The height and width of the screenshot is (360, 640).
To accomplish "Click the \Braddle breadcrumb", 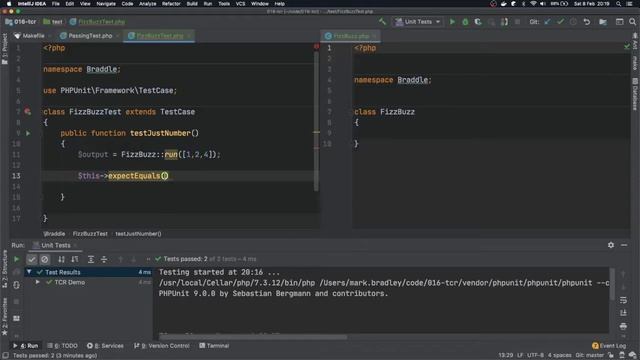I will pos(54,234).
